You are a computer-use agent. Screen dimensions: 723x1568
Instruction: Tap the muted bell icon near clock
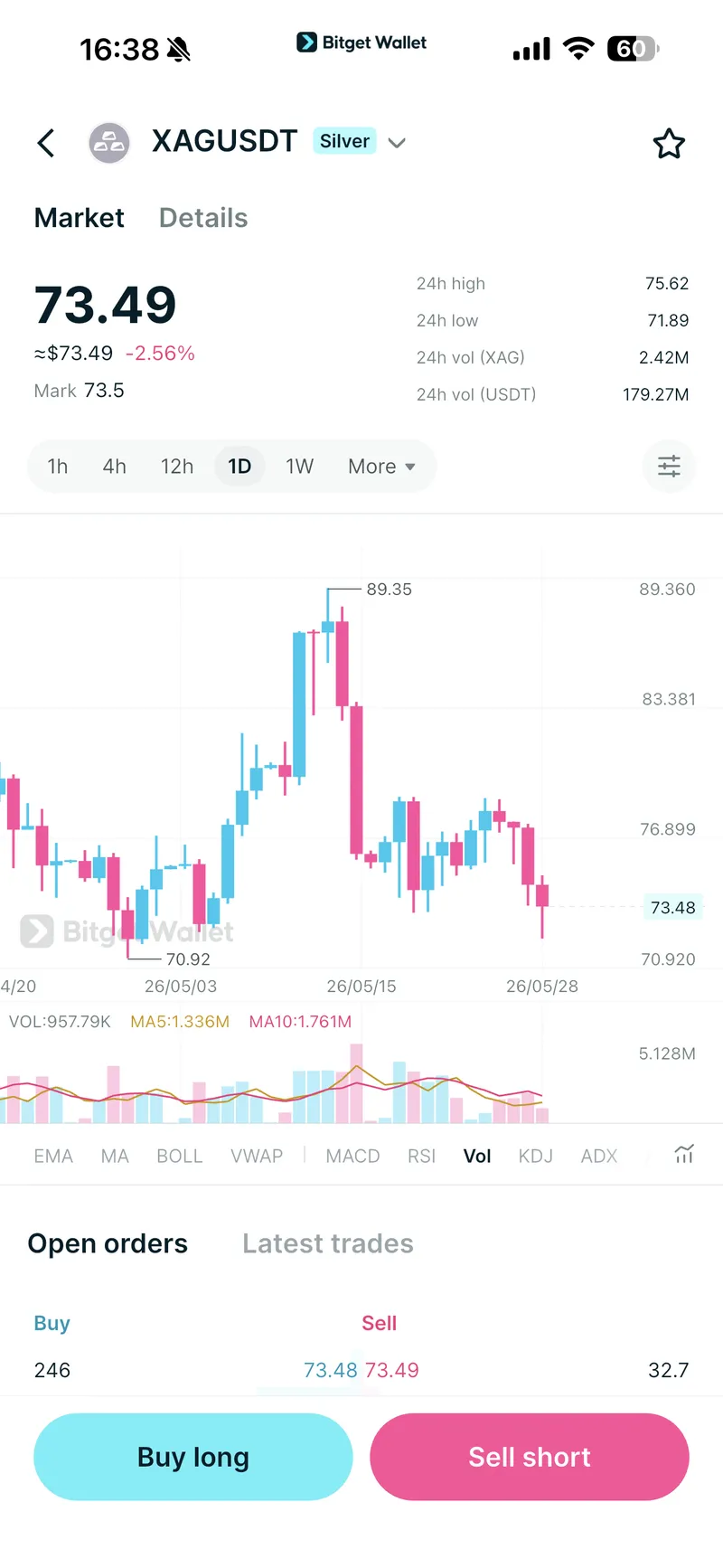coord(179,50)
